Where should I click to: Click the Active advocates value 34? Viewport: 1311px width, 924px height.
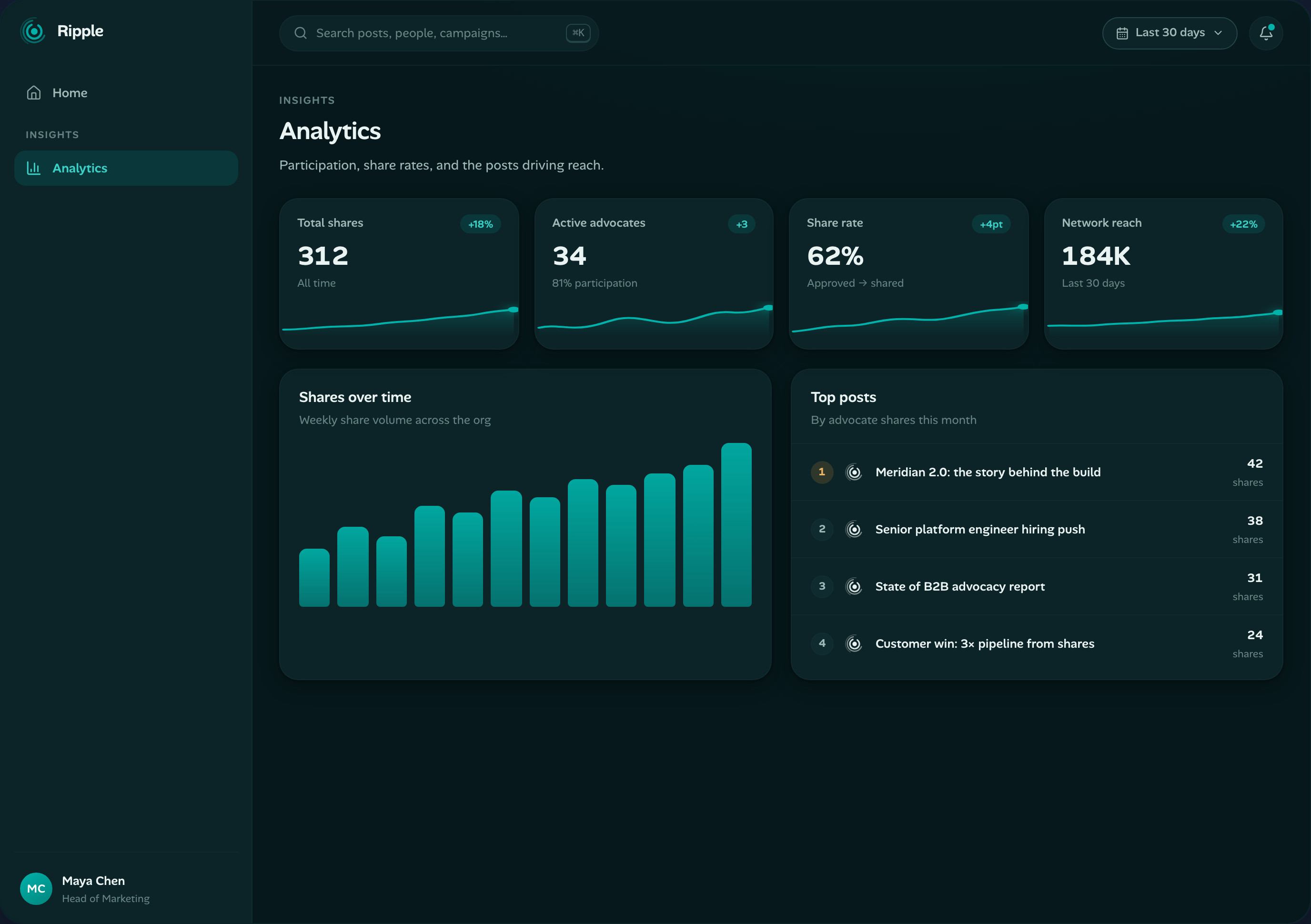tap(569, 256)
